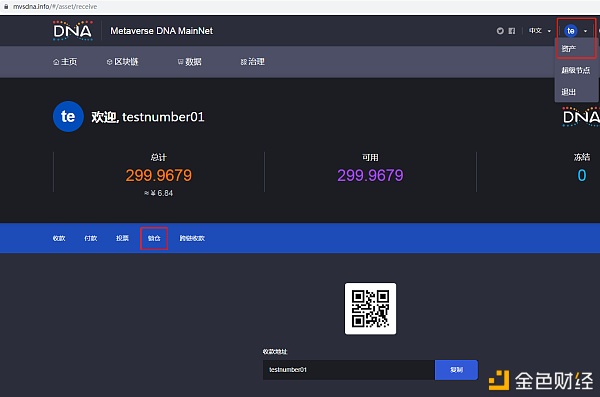
Task: Select 资产 from account menu
Action: pyautogui.click(x=569, y=49)
